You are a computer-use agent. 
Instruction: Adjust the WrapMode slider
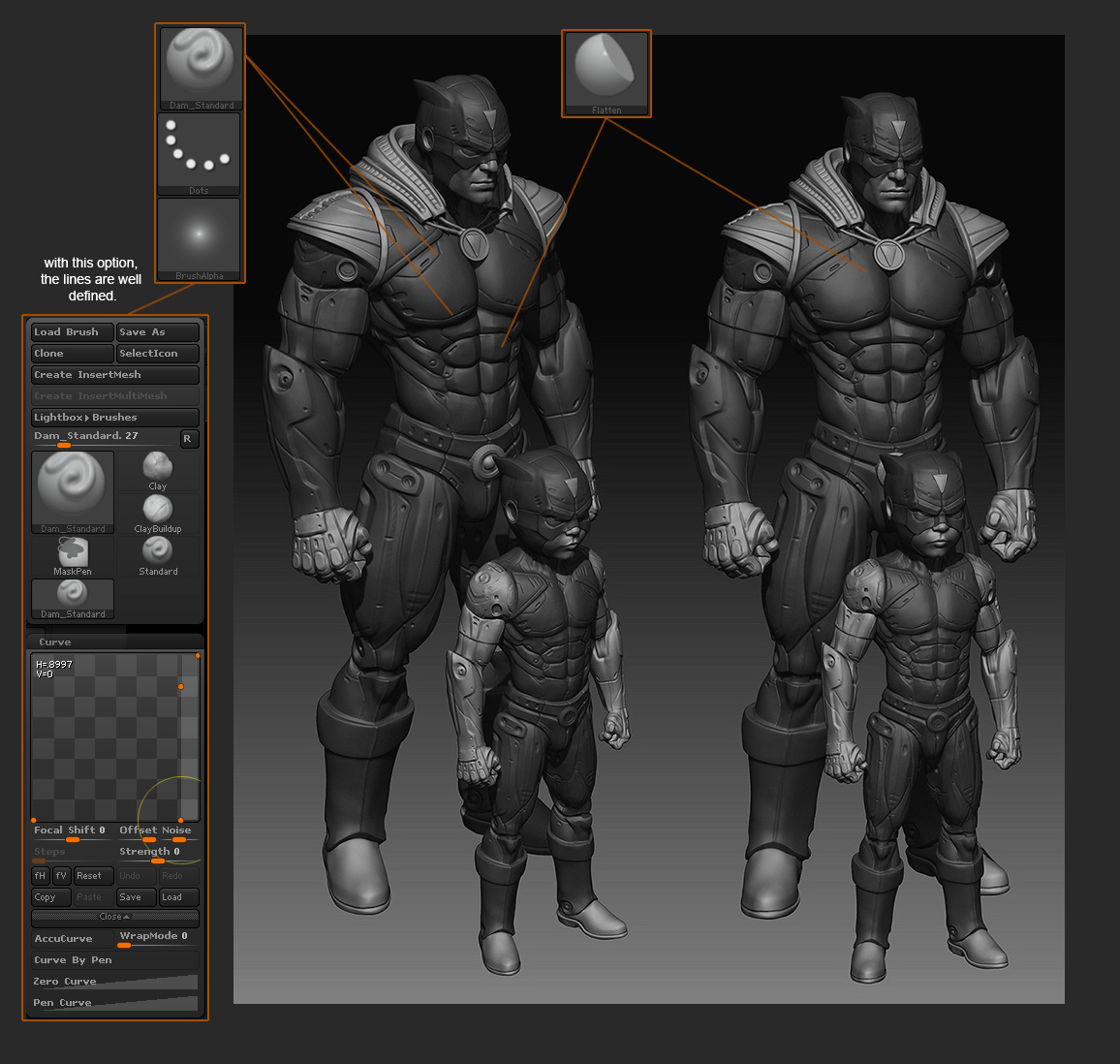pos(157,939)
